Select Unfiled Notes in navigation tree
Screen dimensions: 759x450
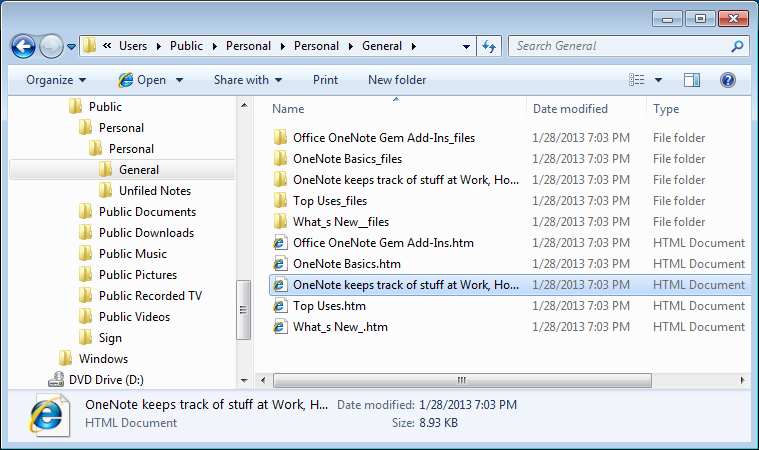click(x=155, y=191)
